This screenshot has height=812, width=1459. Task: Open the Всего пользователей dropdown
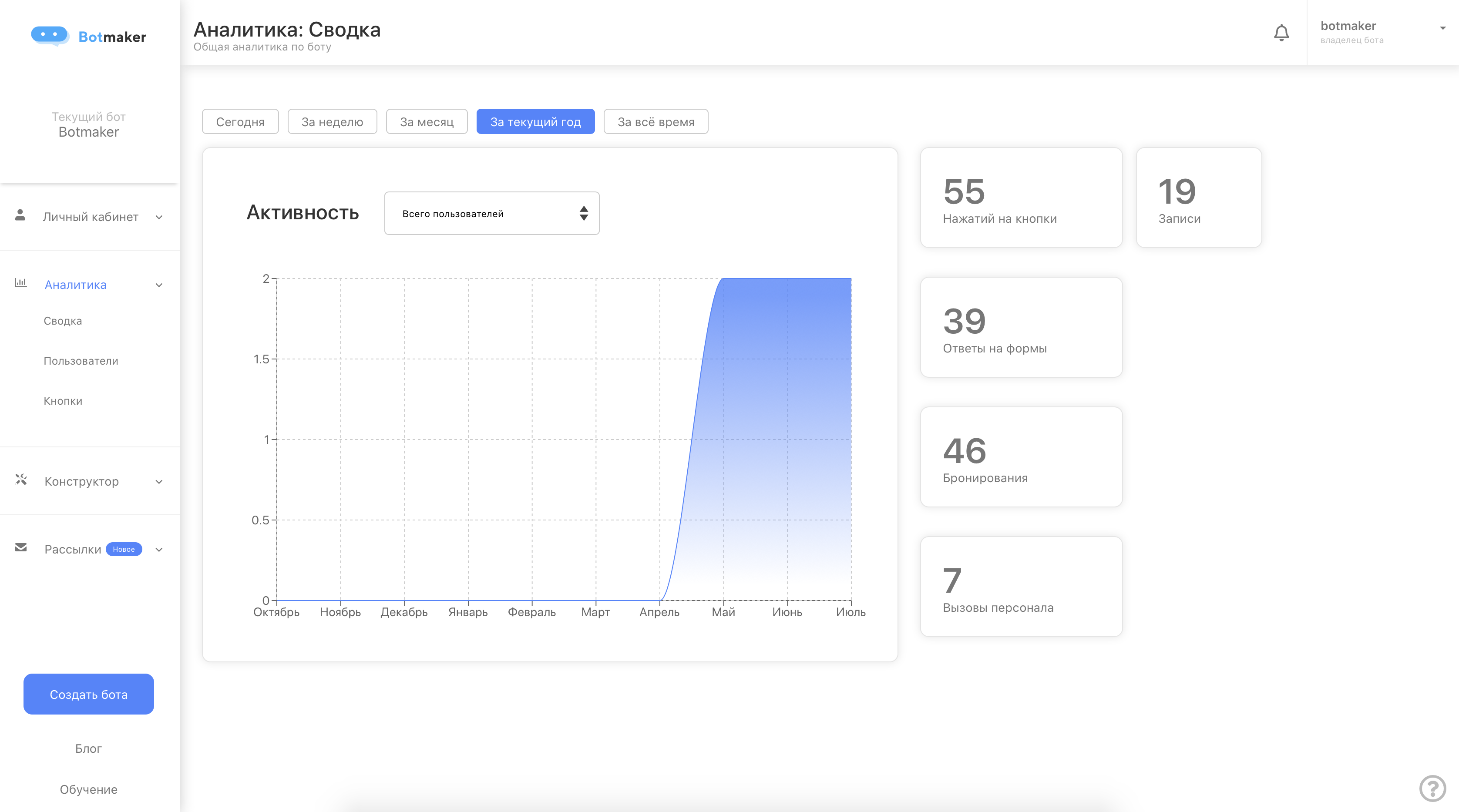click(x=491, y=214)
